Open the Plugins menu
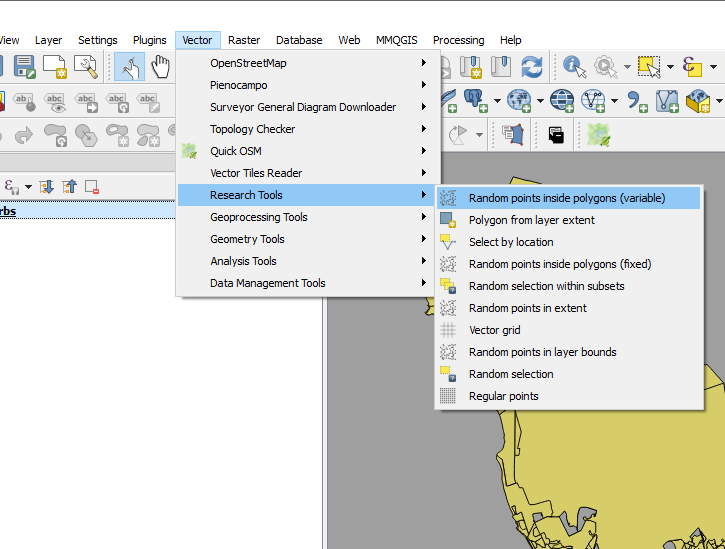 coord(149,40)
